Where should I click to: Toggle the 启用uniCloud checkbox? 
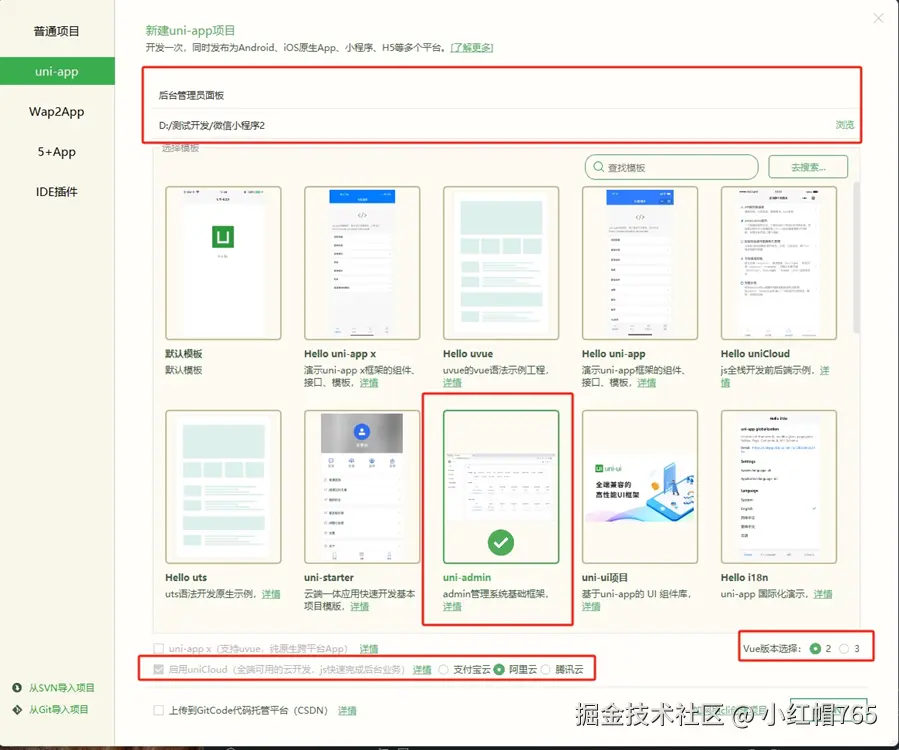(x=159, y=669)
